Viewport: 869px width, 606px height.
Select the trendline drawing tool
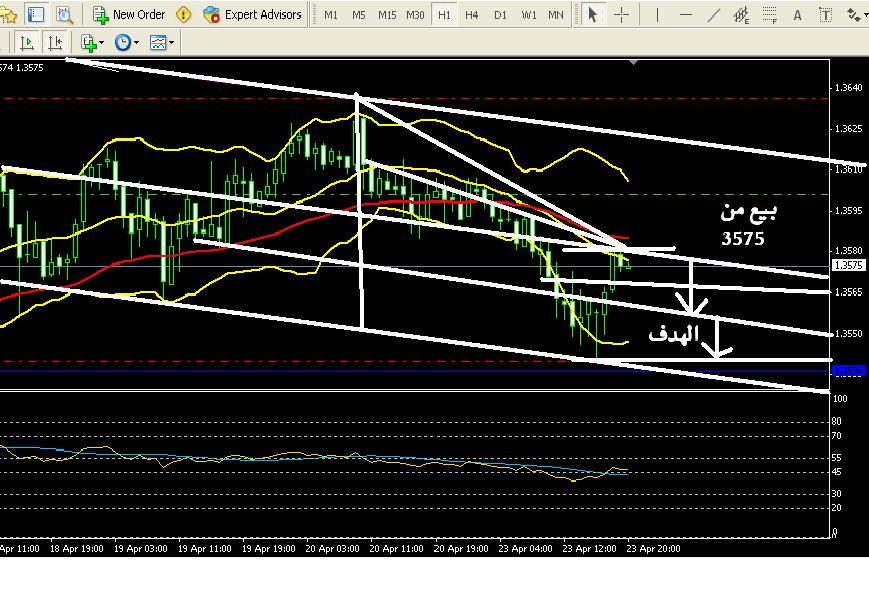[713, 15]
